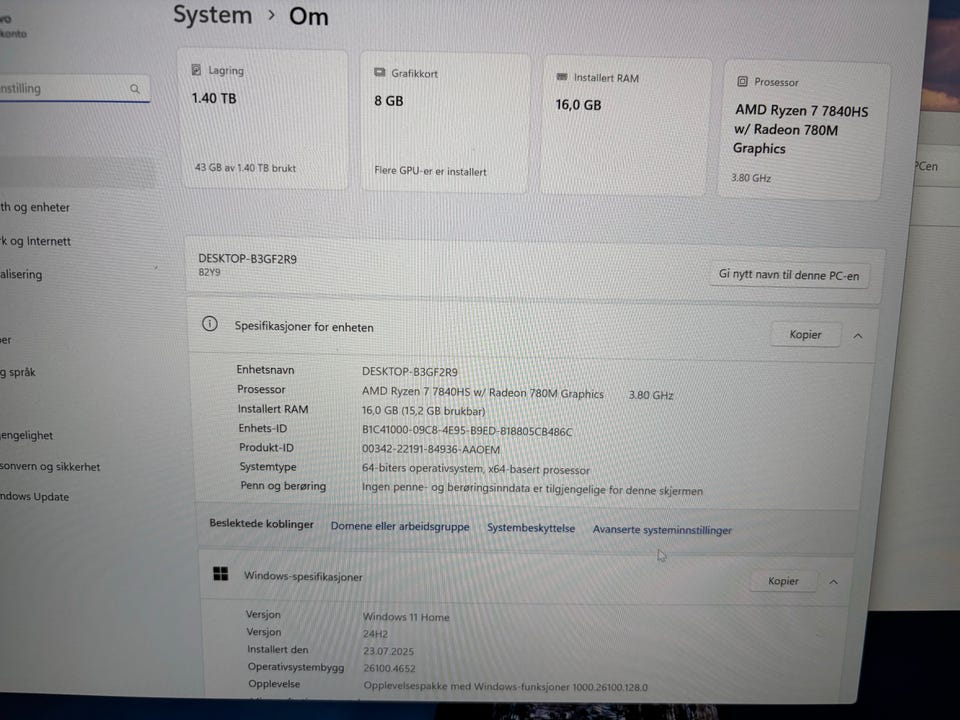This screenshot has height=720, width=960.
Task: Copy device specs with the top Kopier button
Action: 805,334
